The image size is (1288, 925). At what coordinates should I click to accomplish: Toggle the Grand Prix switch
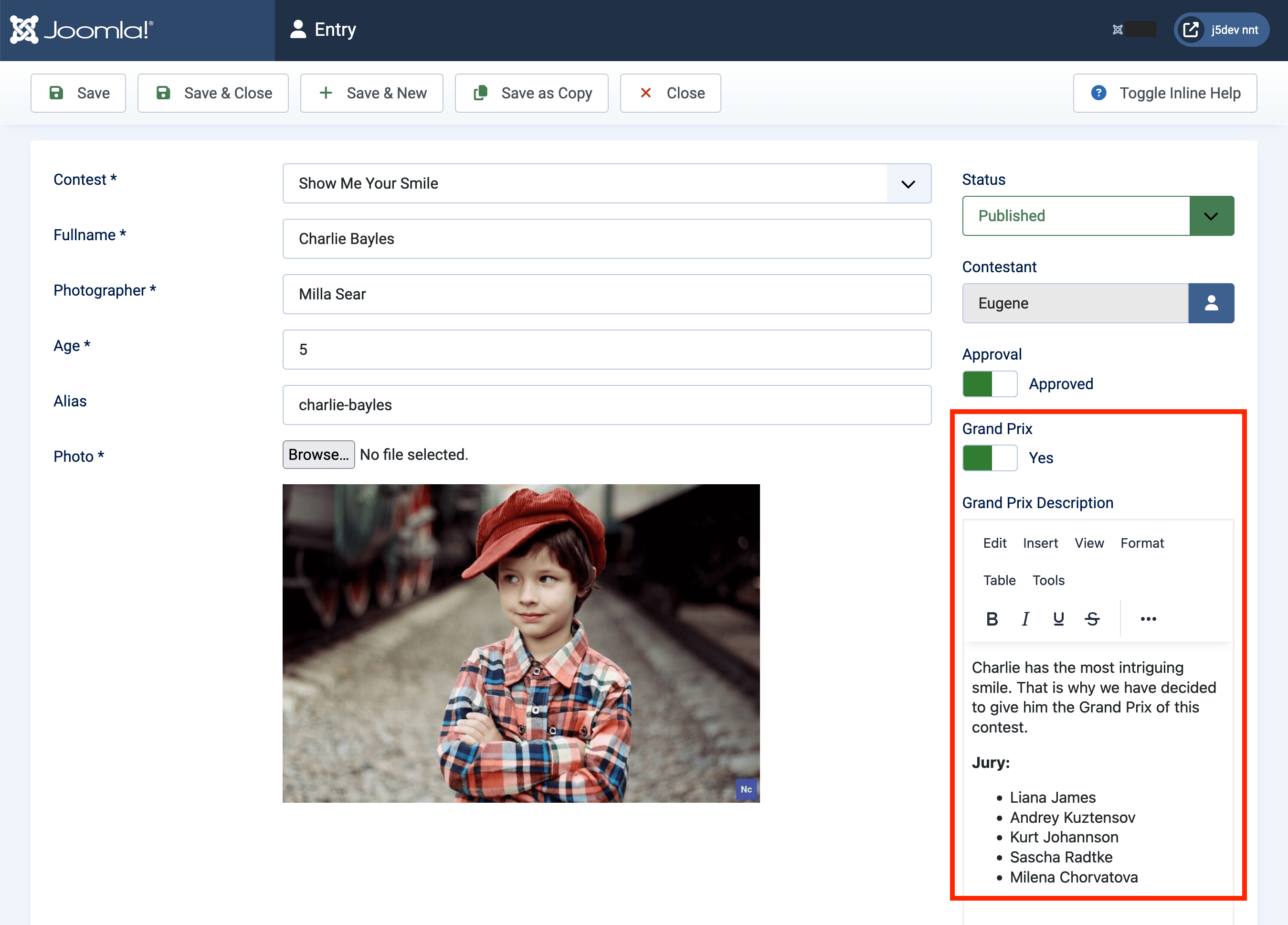pos(989,458)
